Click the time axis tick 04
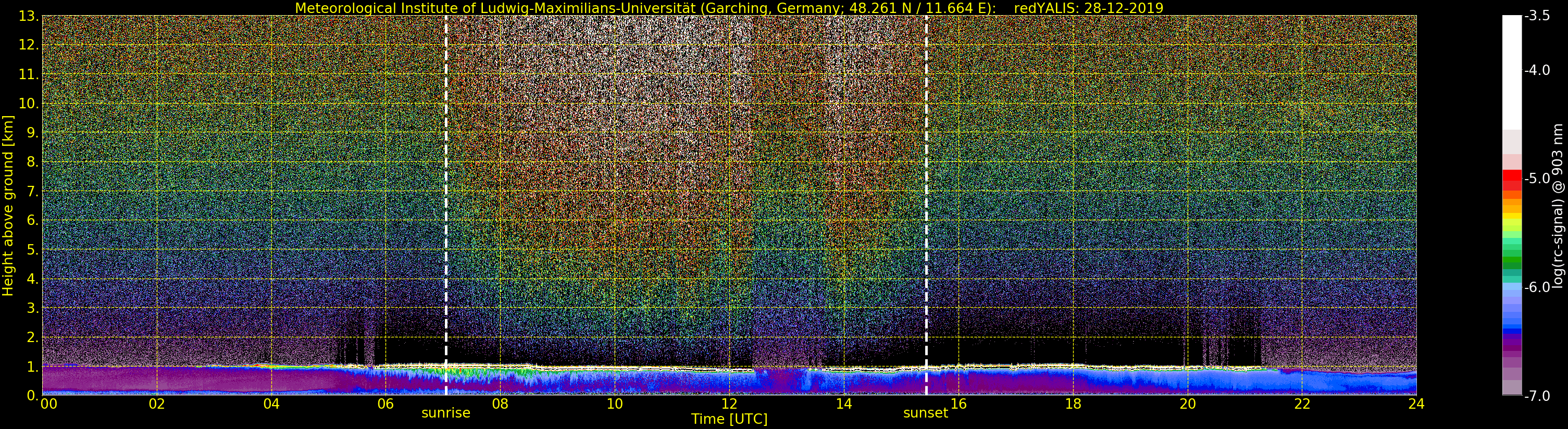 click(271, 403)
